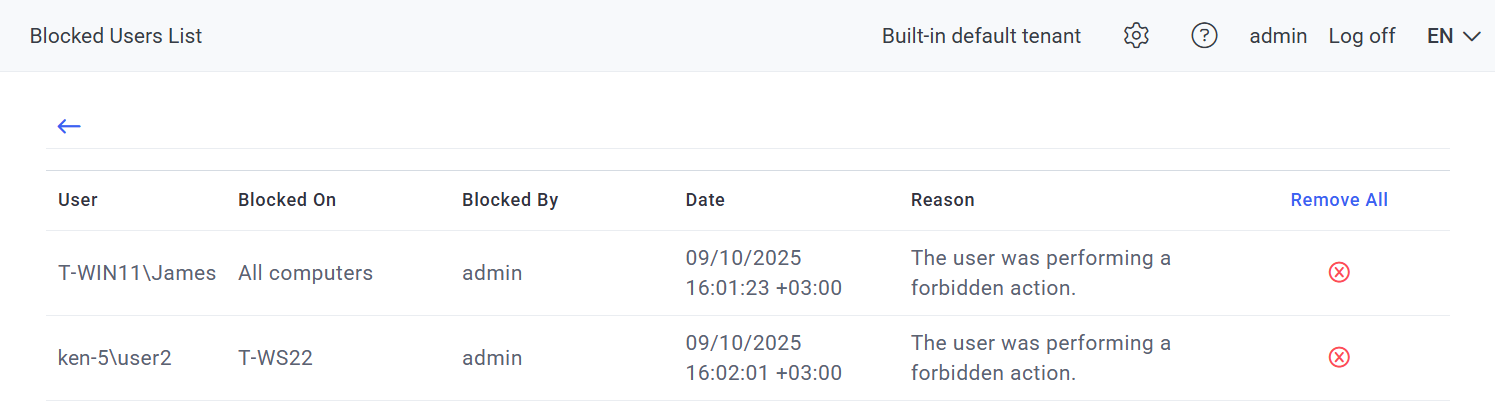
Task: Click the Remove All link
Action: point(1339,200)
